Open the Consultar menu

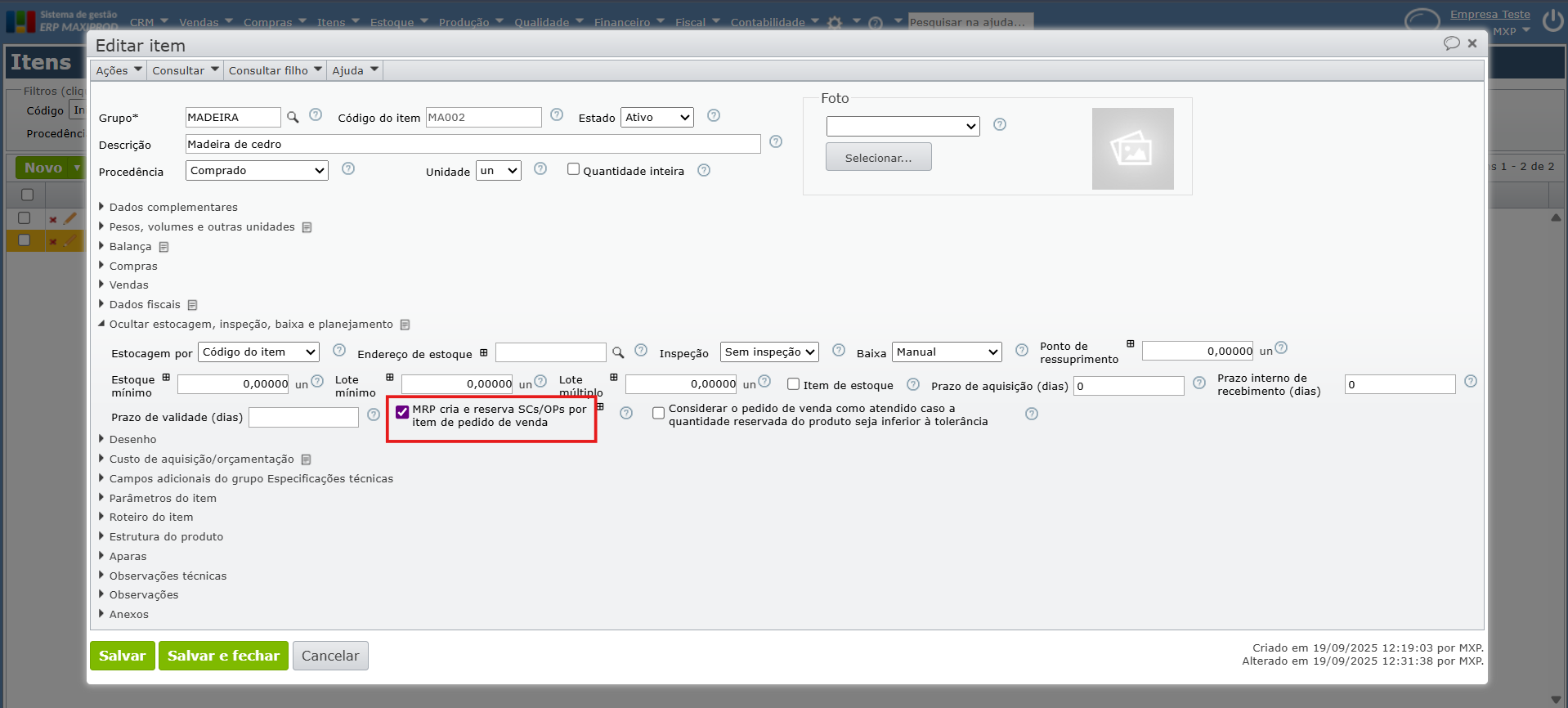click(185, 70)
